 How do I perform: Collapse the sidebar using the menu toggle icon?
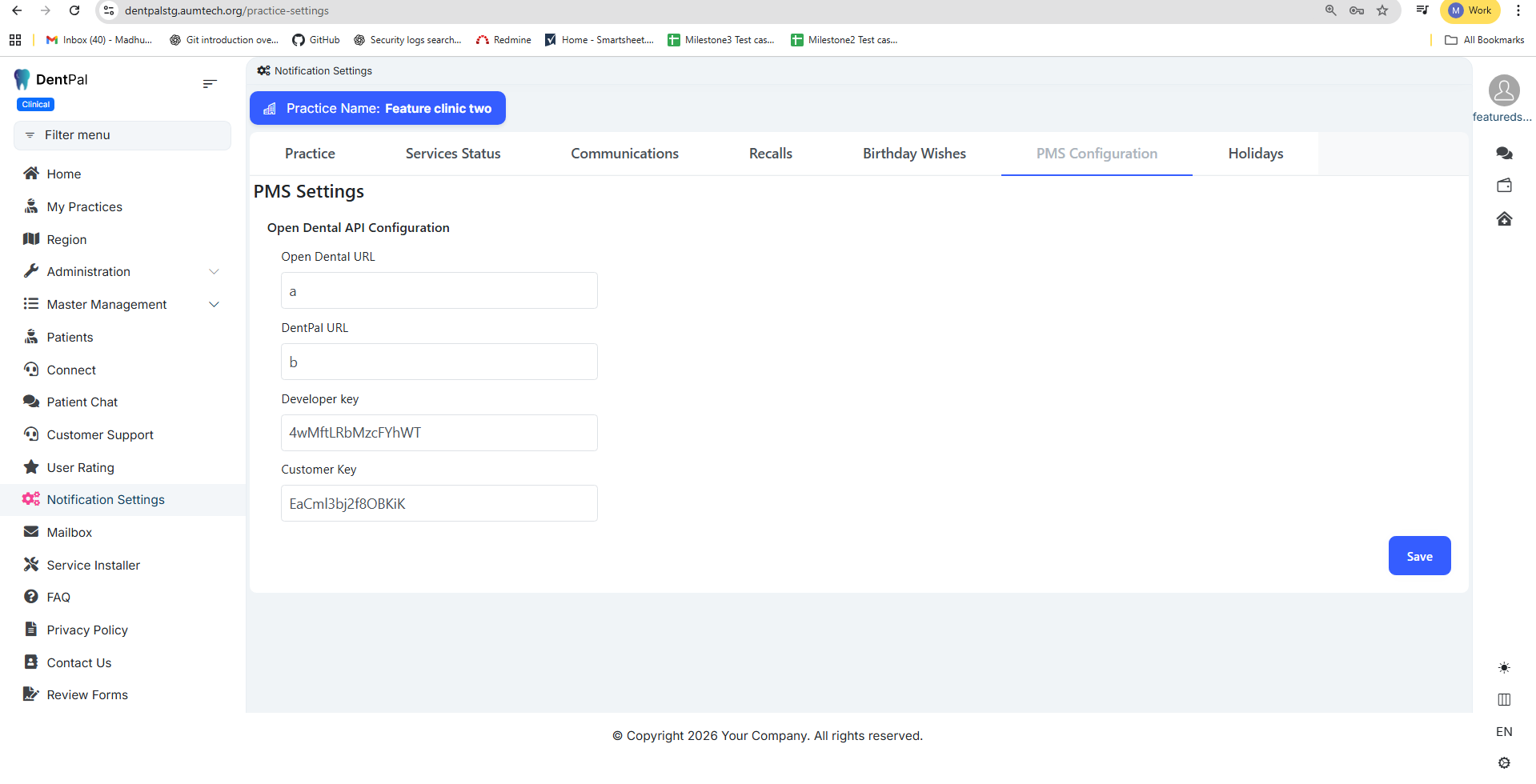click(x=210, y=84)
